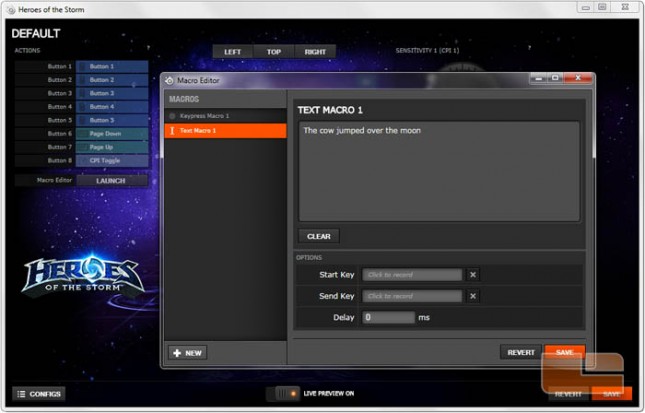Click the DEFAULT configuration title
The width and height of the screenshot is (645, 413).
[x=36, y=34]
